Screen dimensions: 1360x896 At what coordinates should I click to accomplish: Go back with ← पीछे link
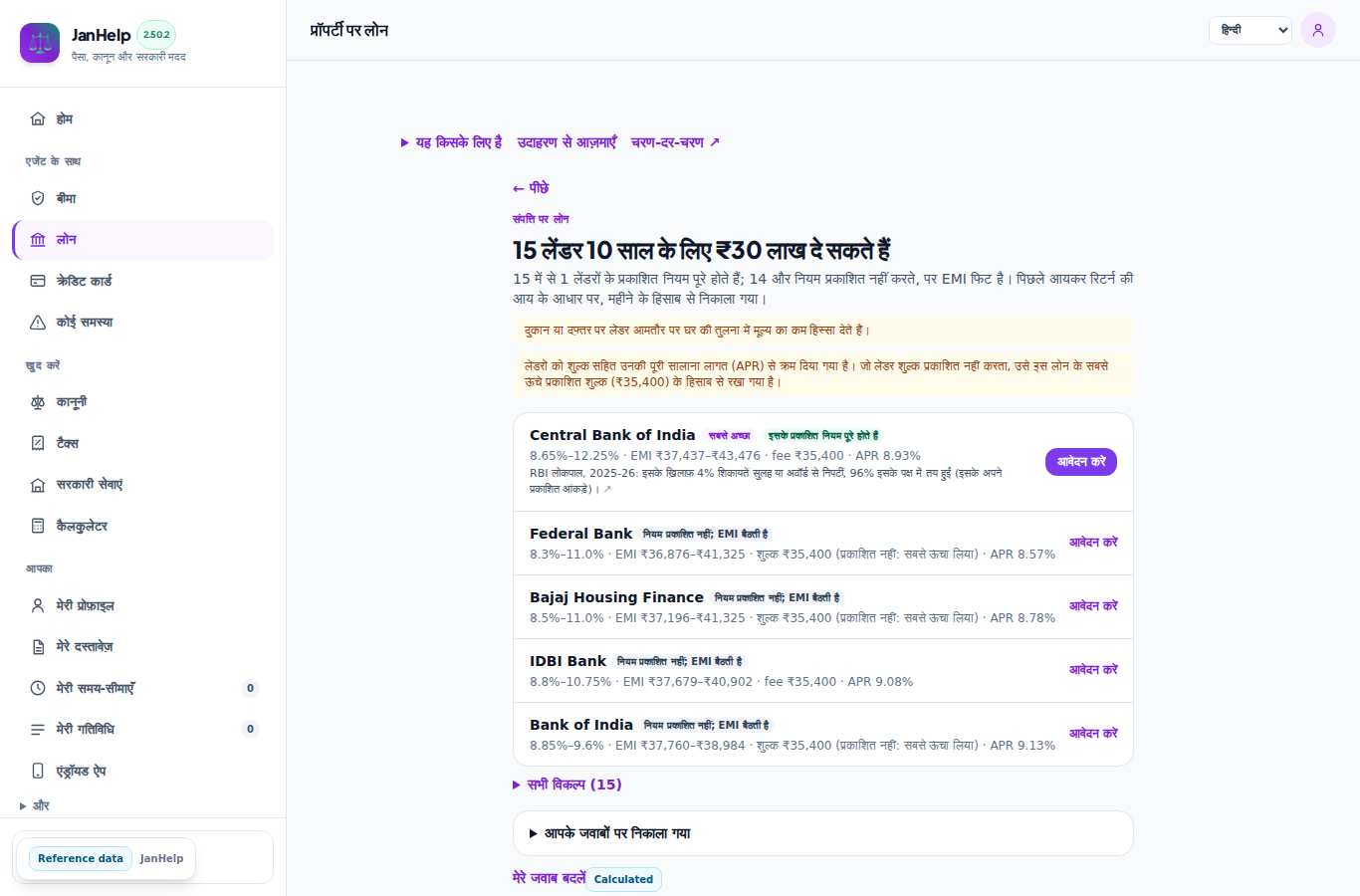(x=531, y=188)
